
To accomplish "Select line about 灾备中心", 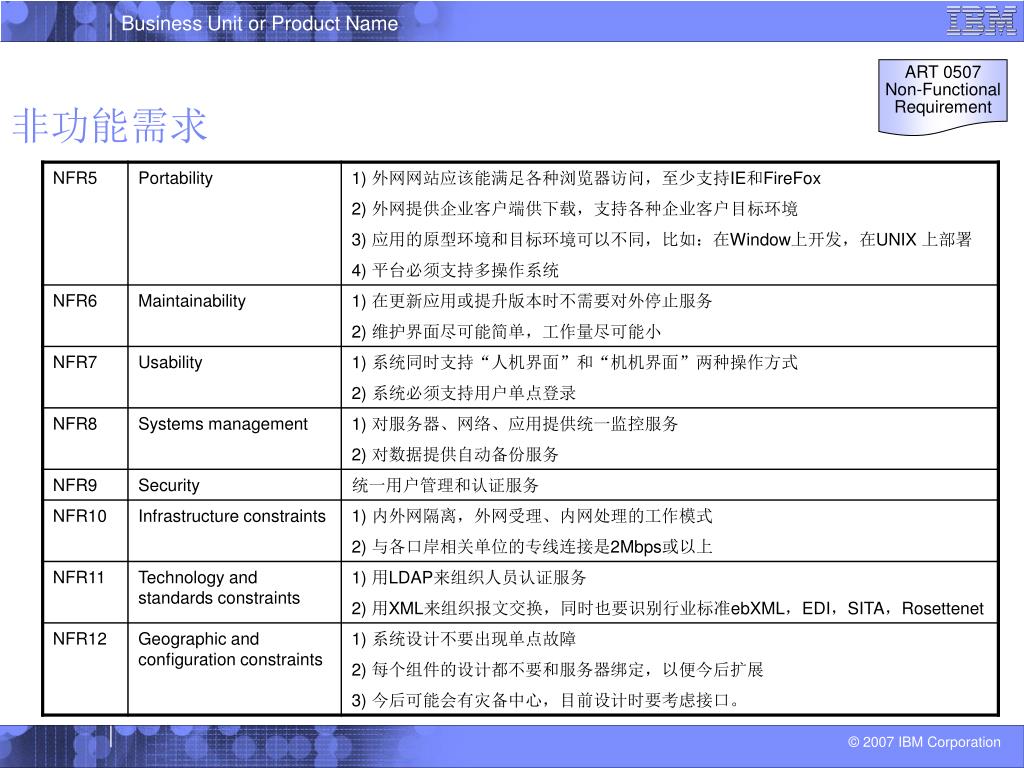I will coord(547,700).
